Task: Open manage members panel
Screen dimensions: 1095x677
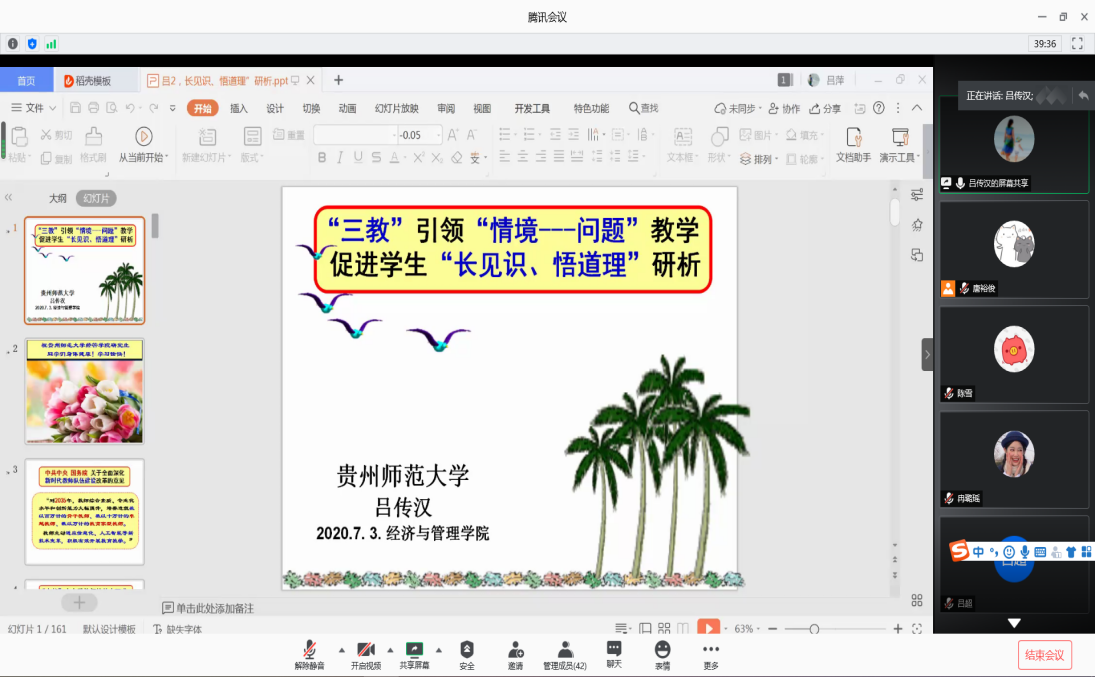Action: [565, 652]
